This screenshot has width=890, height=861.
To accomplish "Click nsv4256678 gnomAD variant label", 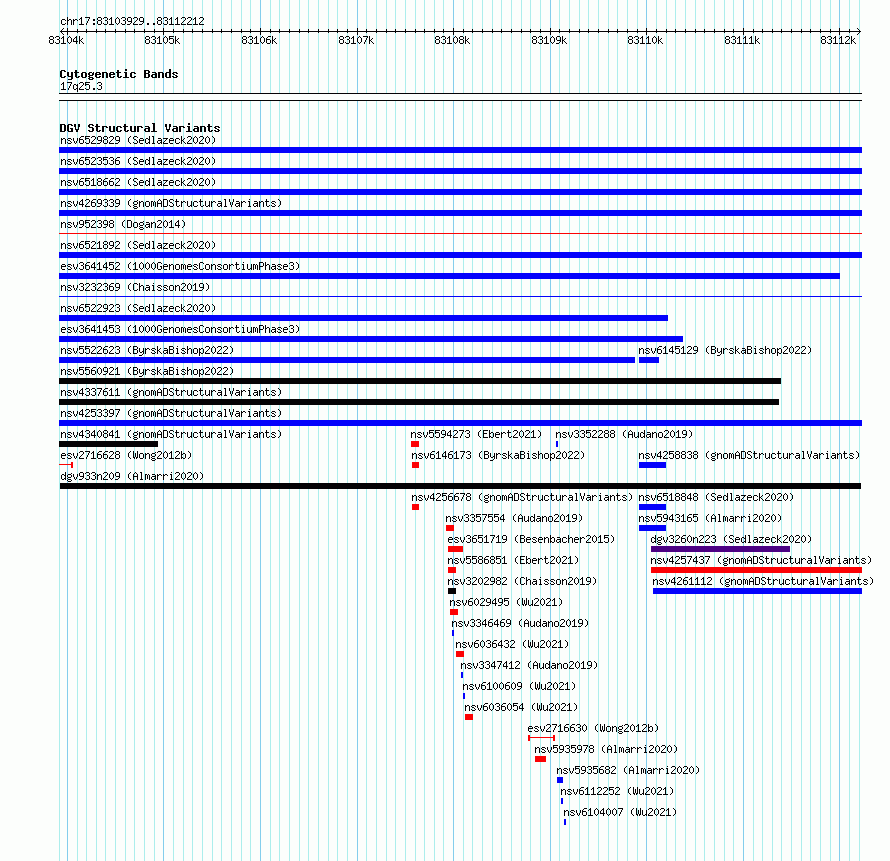I will tap(522, 497).
